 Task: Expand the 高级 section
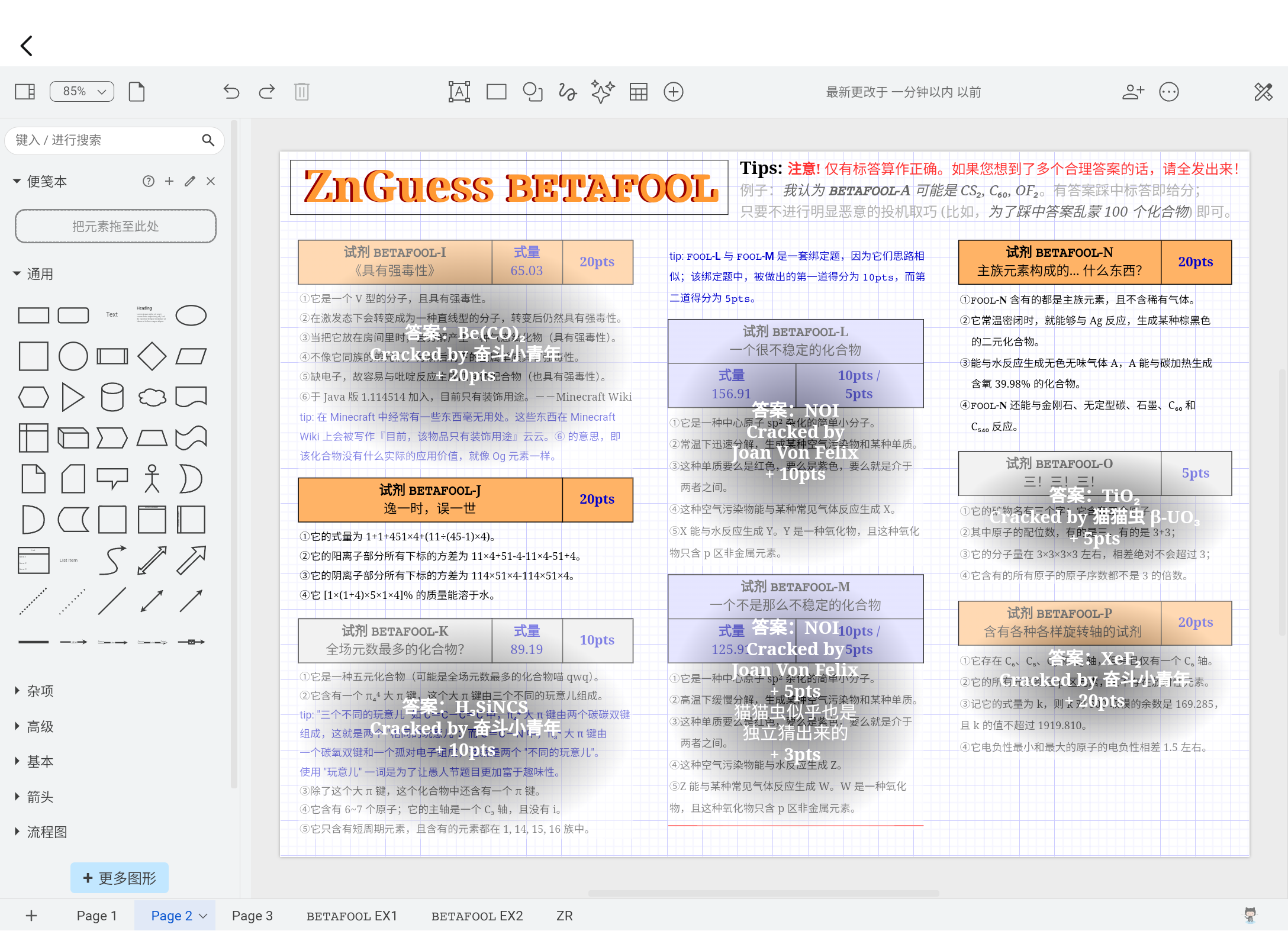pos(34,726)
